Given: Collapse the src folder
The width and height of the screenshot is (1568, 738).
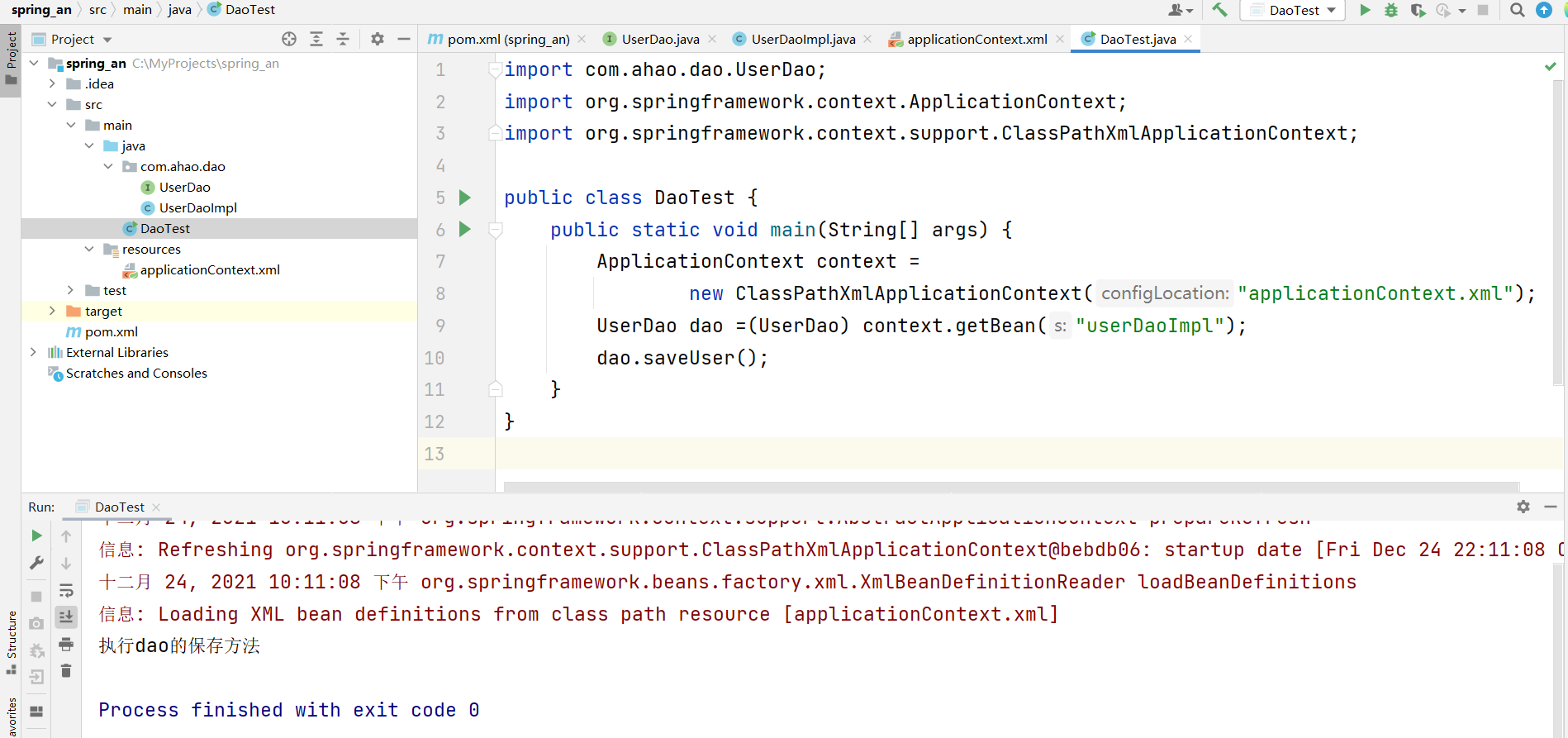Looking at the screenshot, I should tap(52, 104).
